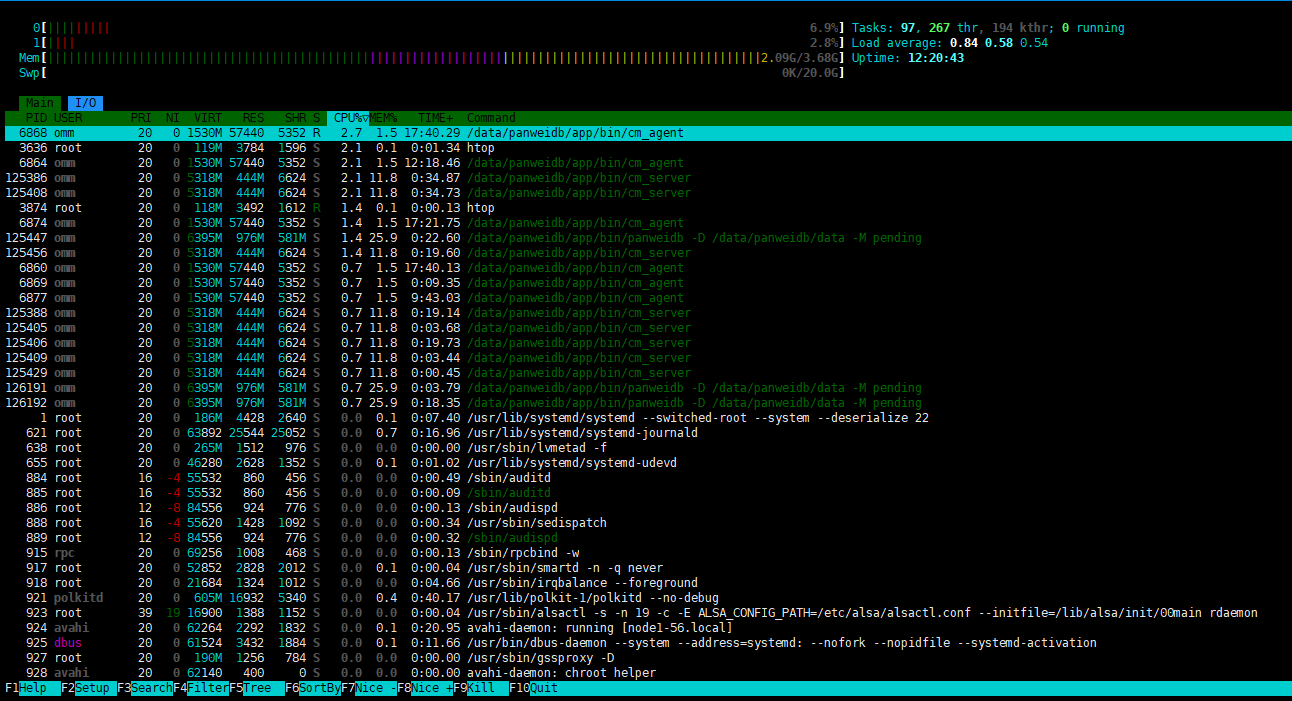
Task: Select panweidb process PID 125447
Action: click(x=646, y=238)
